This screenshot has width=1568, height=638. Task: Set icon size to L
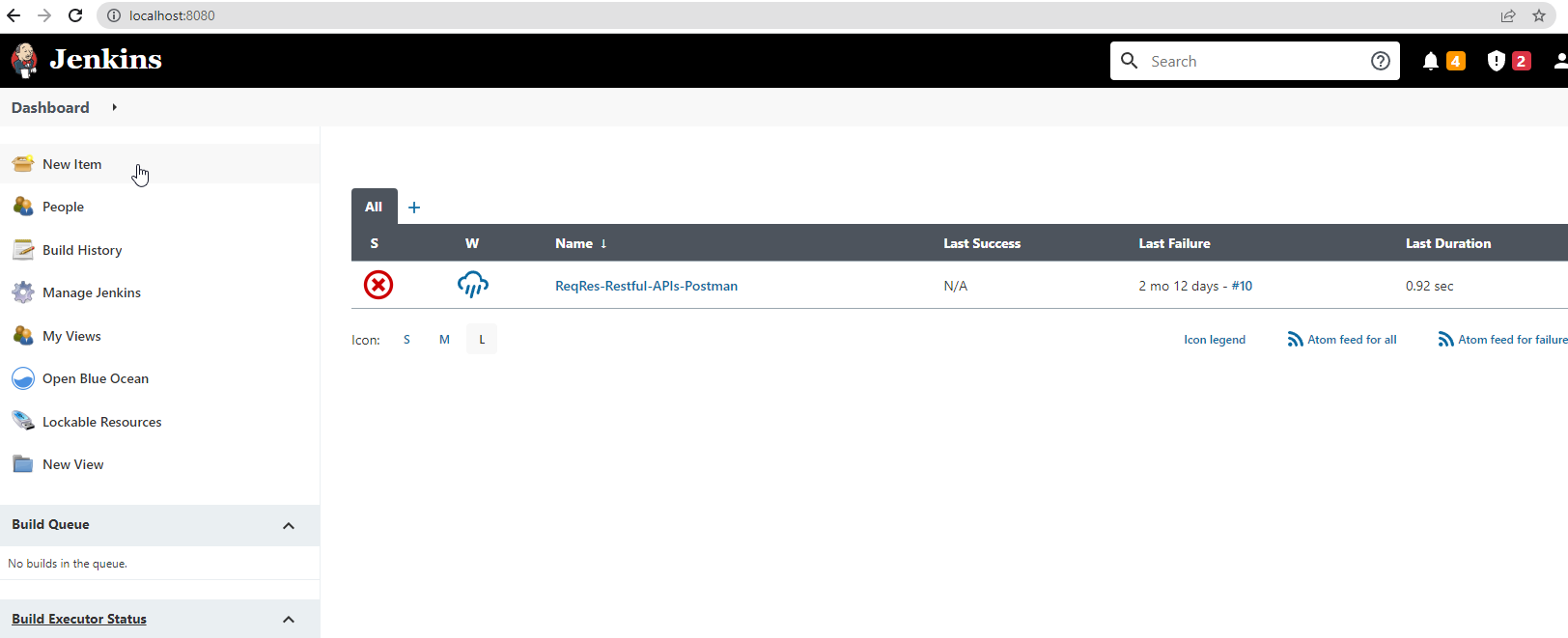(482, 340)
